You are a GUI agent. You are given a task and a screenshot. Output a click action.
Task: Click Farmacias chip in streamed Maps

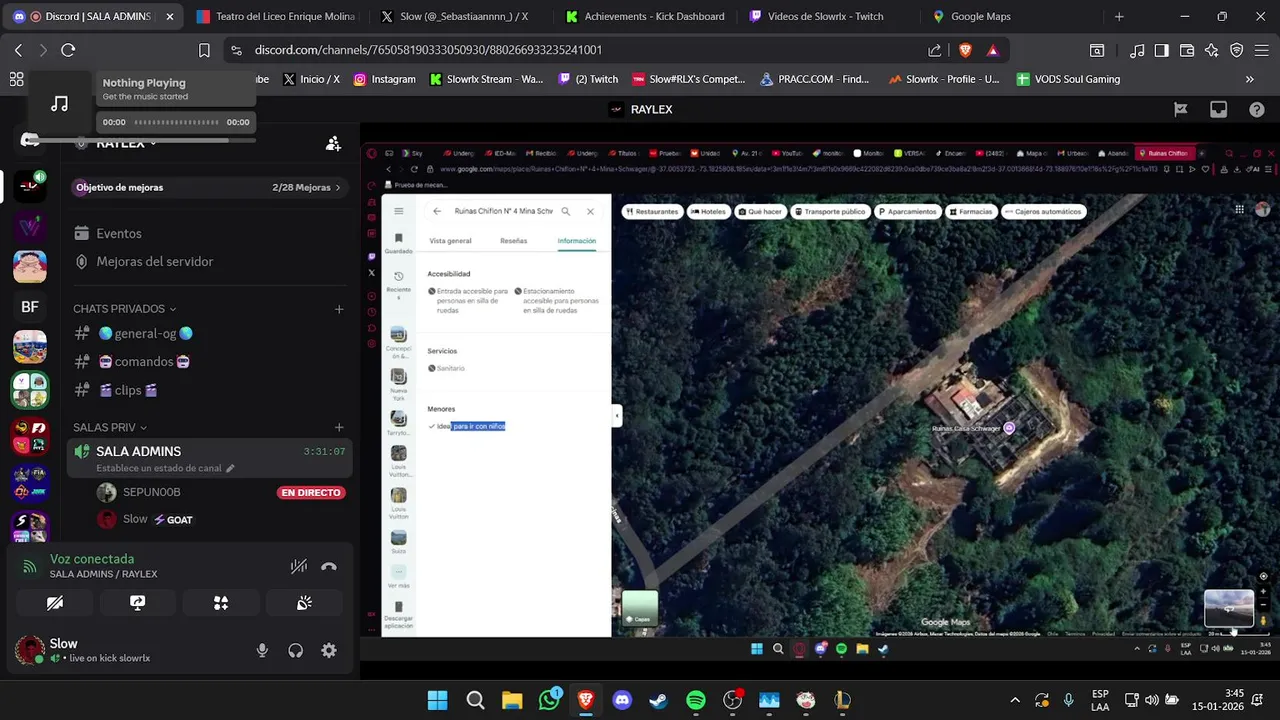[x=970, y=212]
